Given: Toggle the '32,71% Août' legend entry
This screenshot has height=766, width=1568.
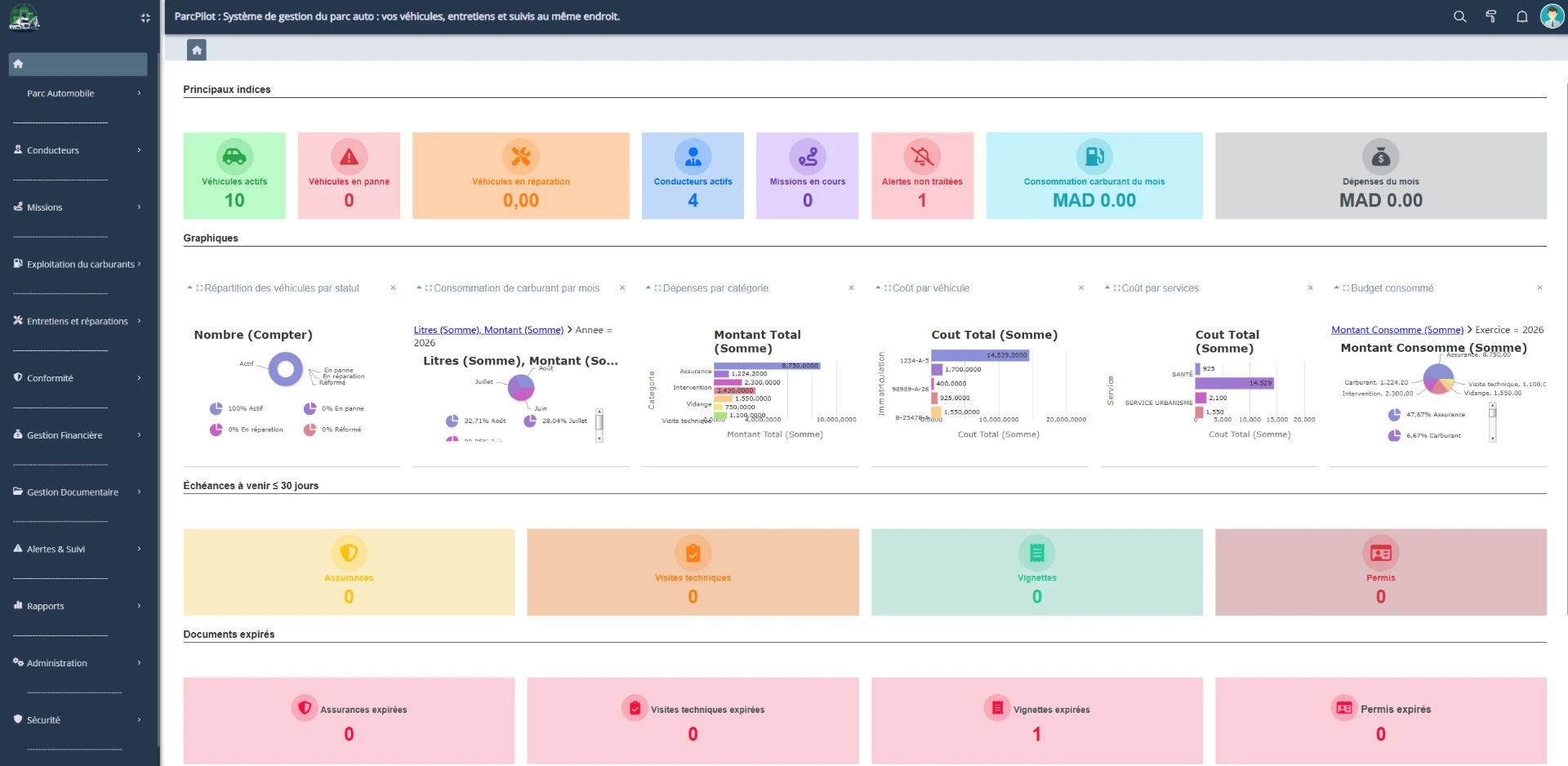Looking at the screenshot, I should [476, 421].
